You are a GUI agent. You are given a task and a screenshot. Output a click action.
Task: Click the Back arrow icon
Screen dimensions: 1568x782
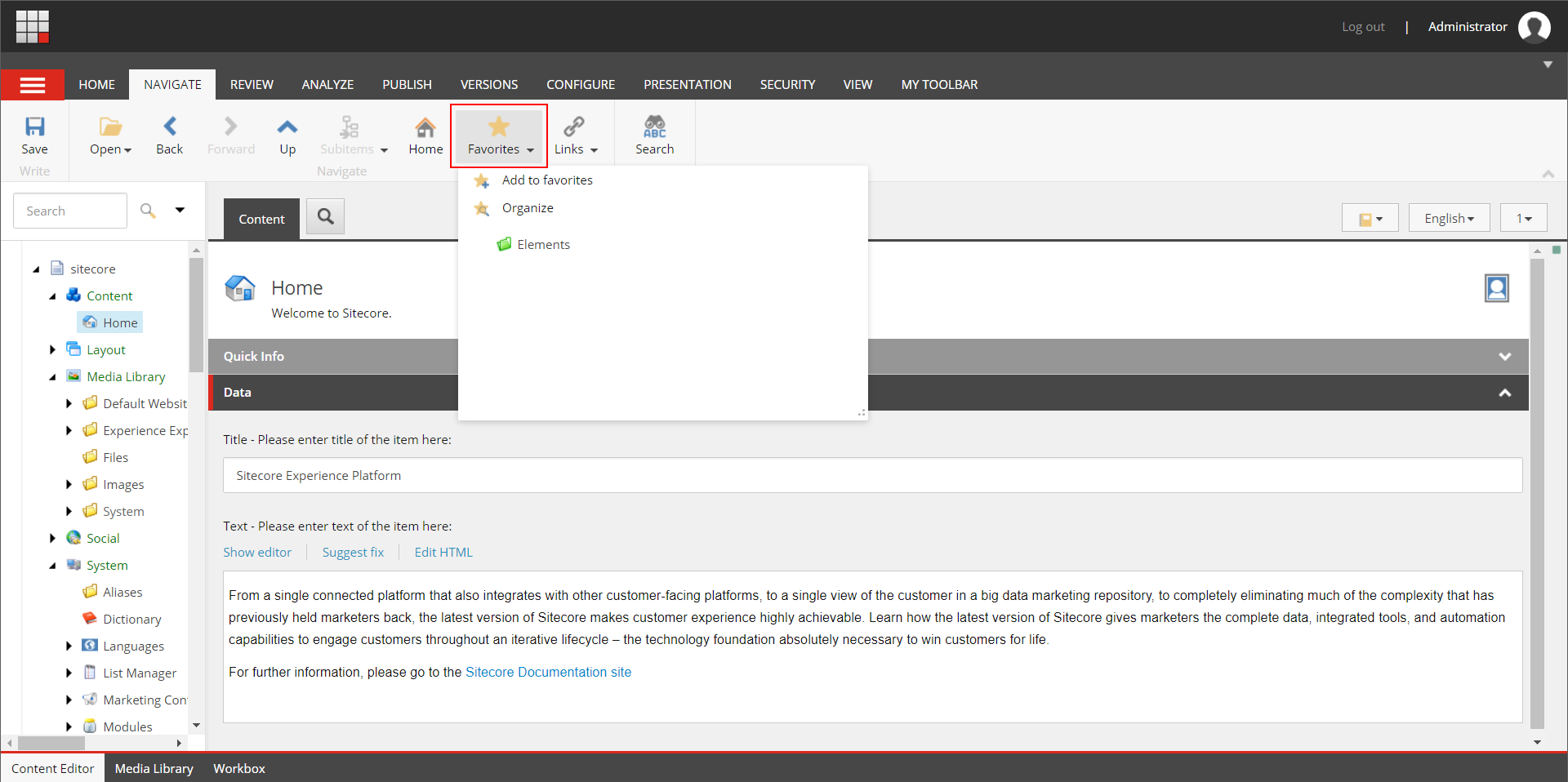170,127
